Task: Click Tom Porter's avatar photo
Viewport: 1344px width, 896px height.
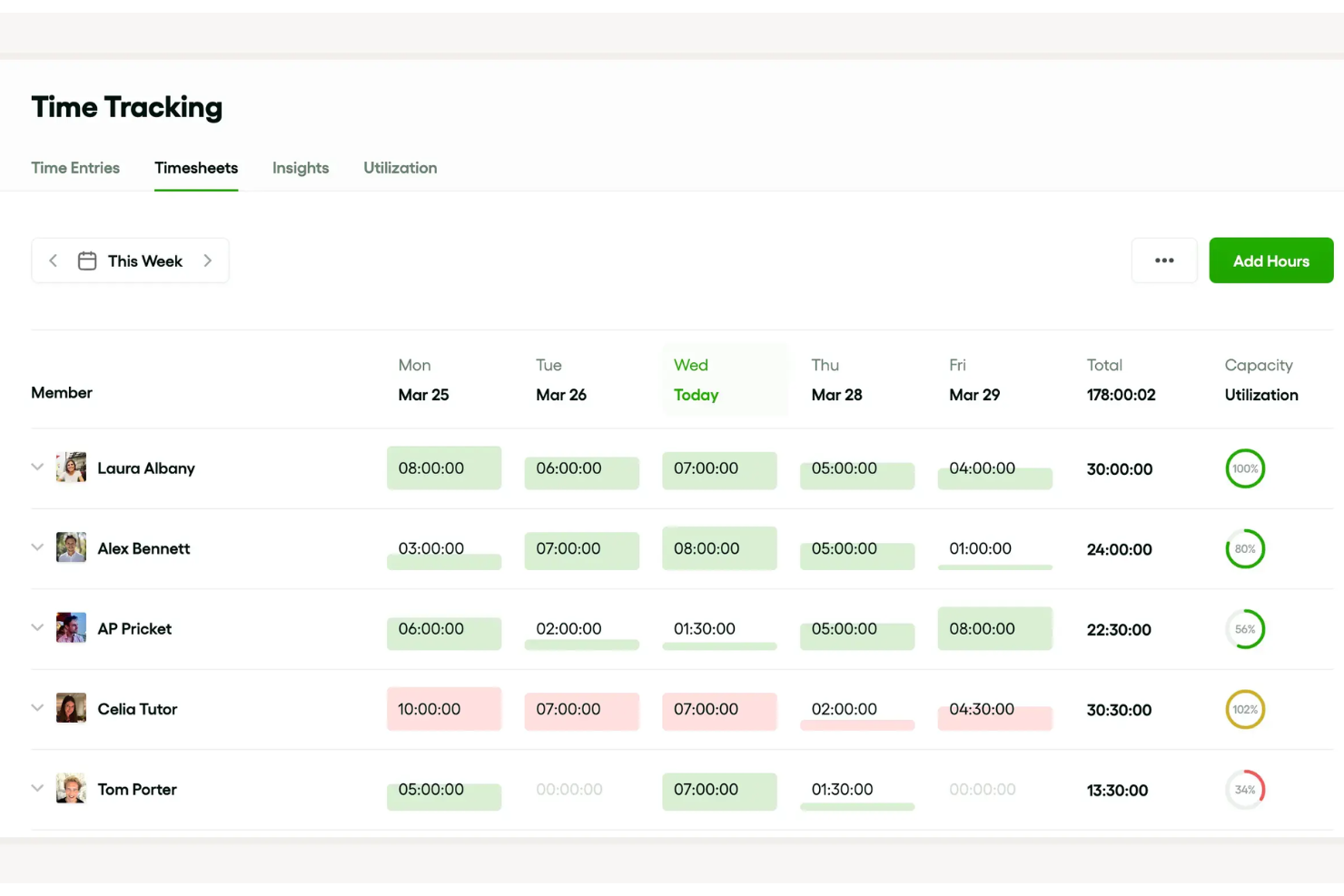Action: point(71,788)
